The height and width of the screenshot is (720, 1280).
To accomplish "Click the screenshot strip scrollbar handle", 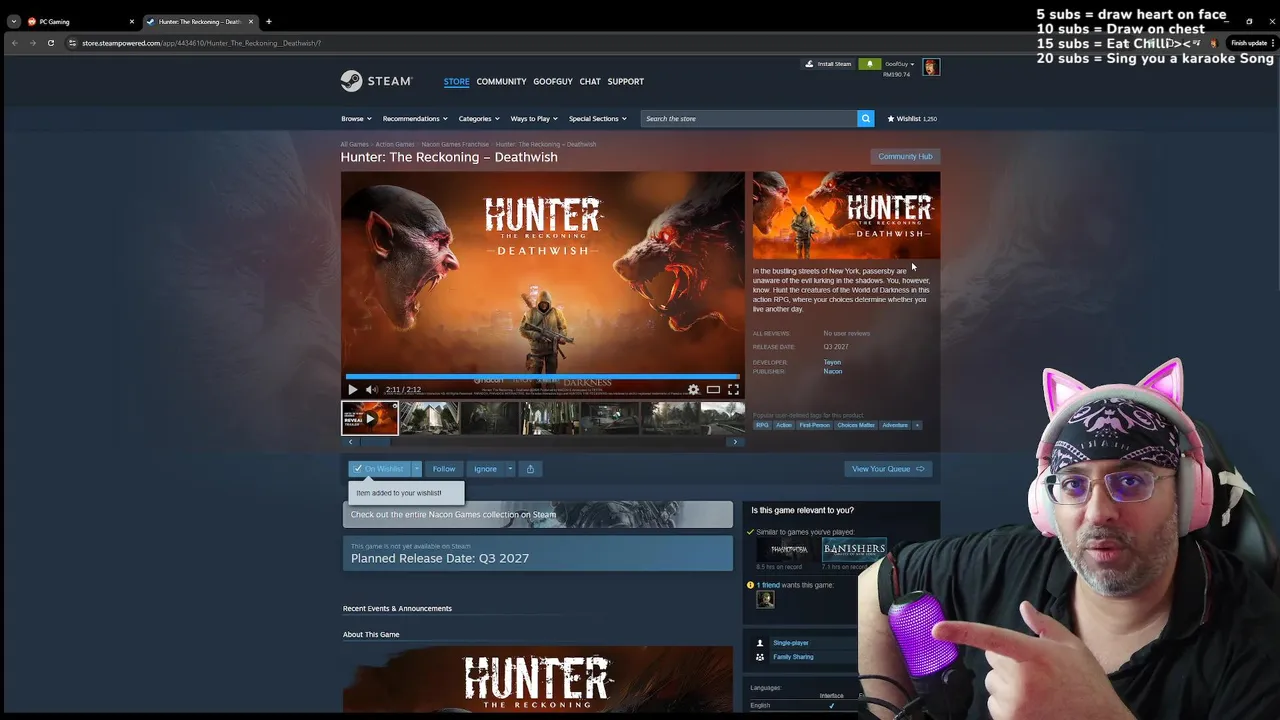I will point(377,441).
